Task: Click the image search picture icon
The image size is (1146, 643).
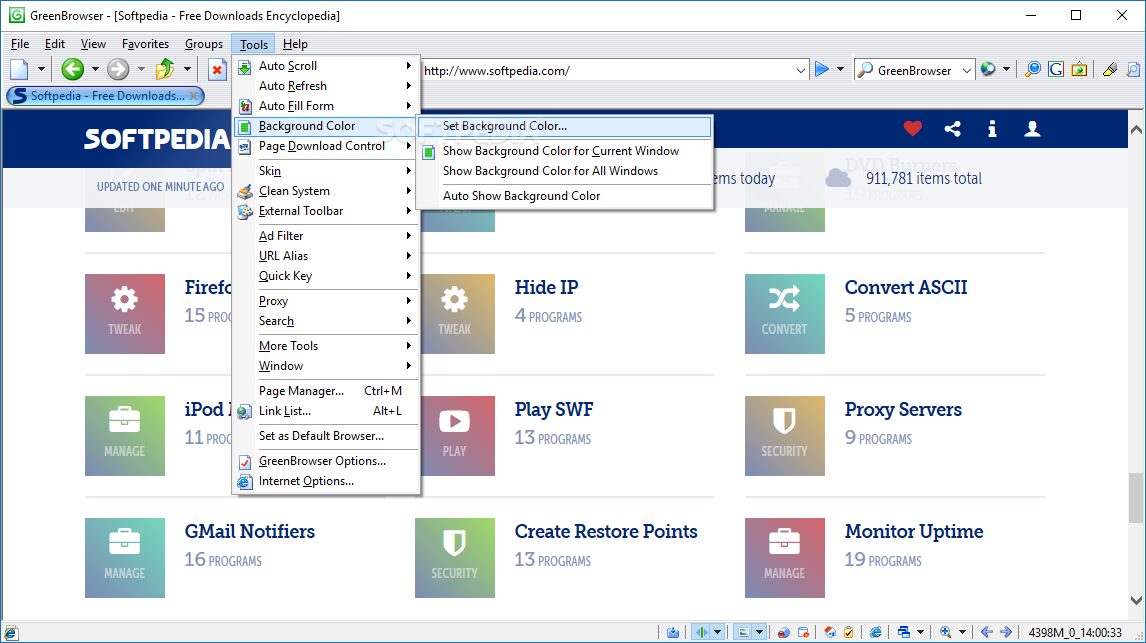Action: [1079, 69]
